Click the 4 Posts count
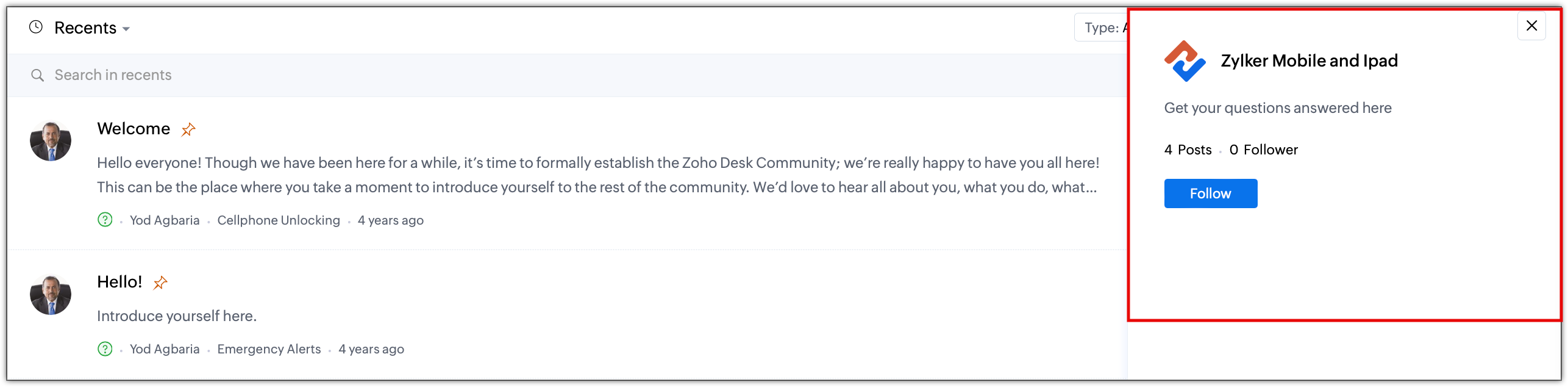Screen dimensions: 1568x387 [1188, 150]
